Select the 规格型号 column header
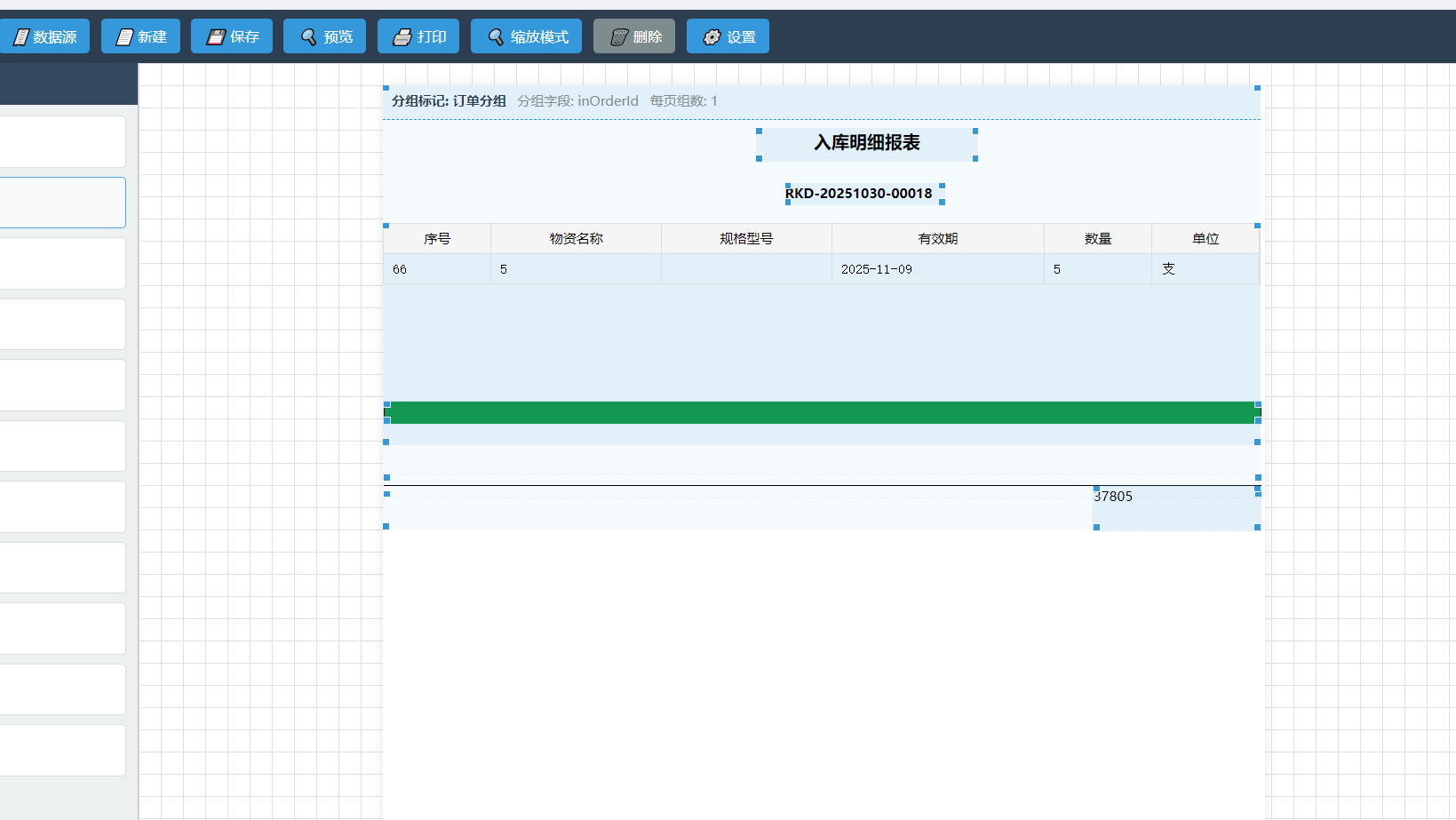The image size is (1456, 820). (747, 239)
